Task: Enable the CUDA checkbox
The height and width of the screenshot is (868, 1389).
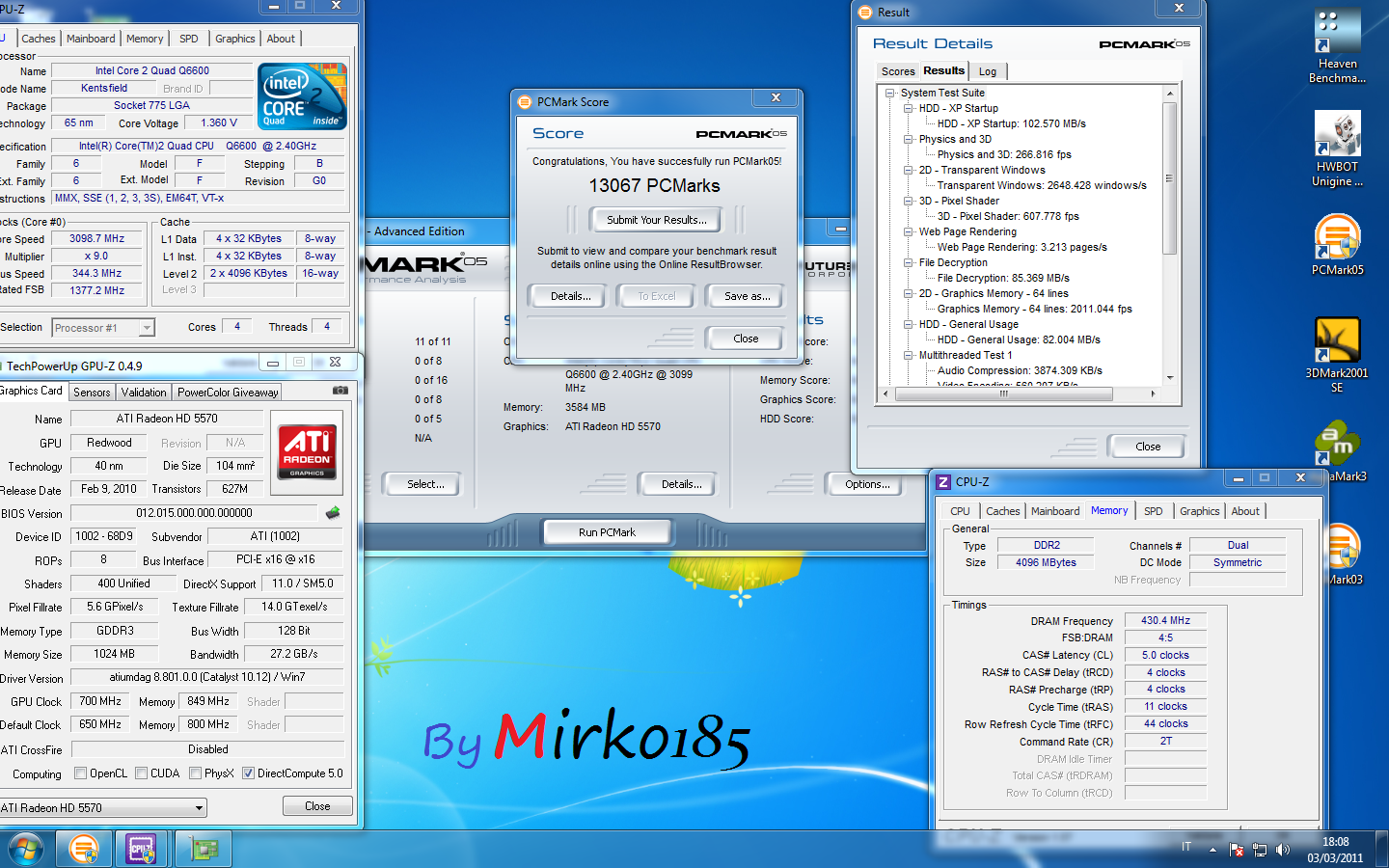Action: [x=142, y=773]
